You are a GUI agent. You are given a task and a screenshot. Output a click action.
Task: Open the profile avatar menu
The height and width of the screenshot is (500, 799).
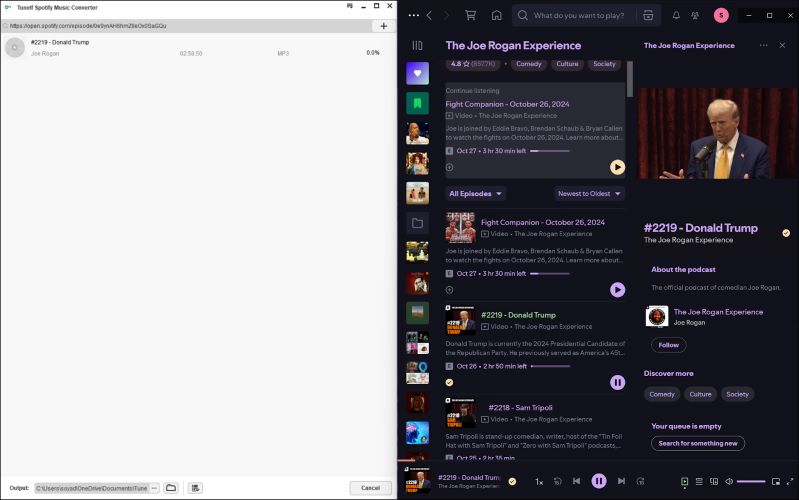click(721, 15)
